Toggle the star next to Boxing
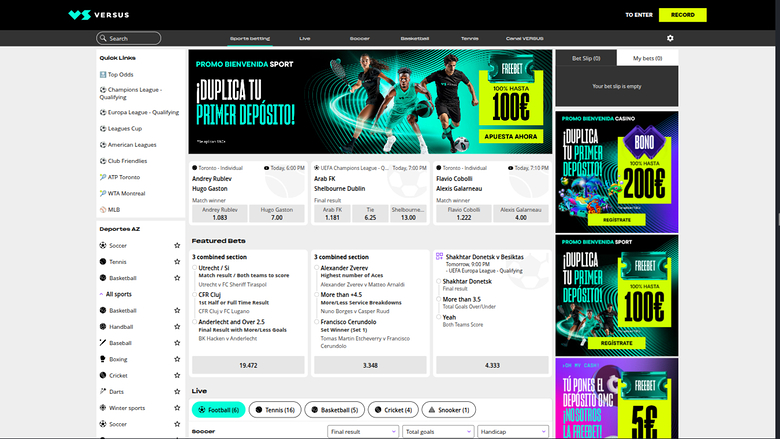Image resolution: width=780 pixels, height=439 pixels. [177, 359]
